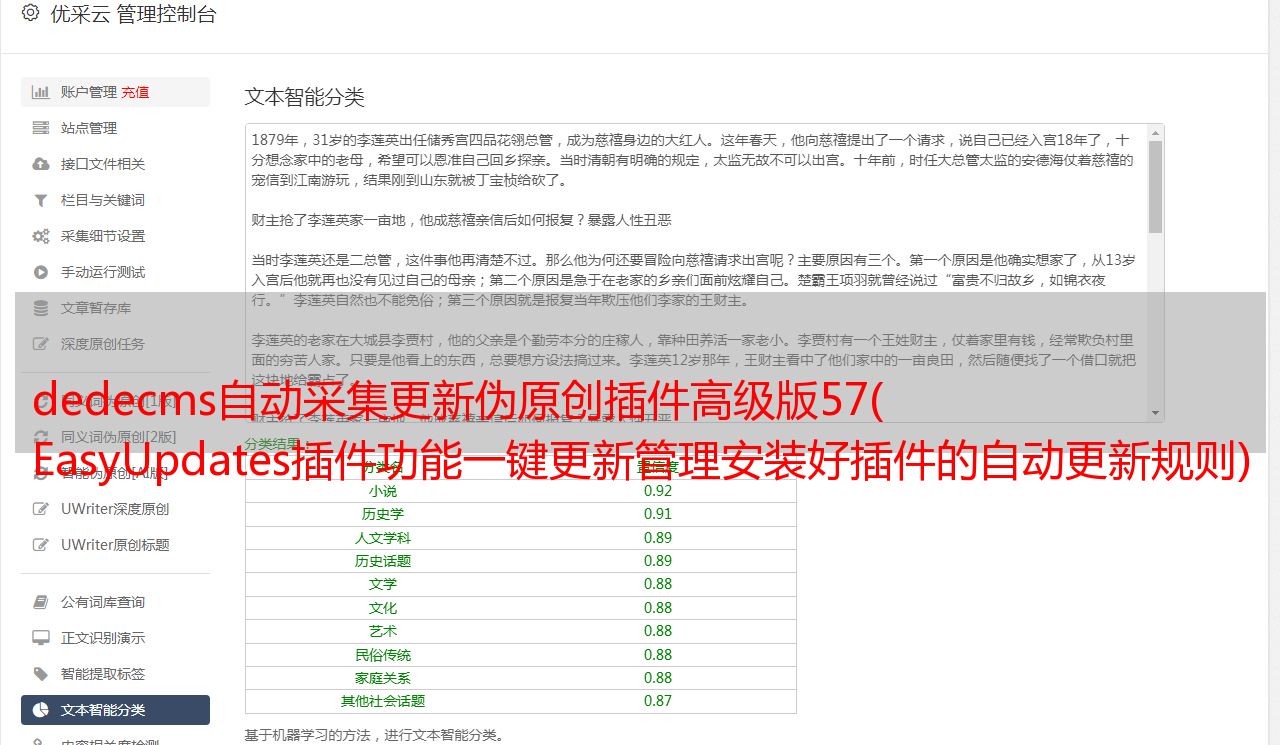1280x745 pixels.
Task: Click the 0.87 confidence value
Action: (658, 701)
